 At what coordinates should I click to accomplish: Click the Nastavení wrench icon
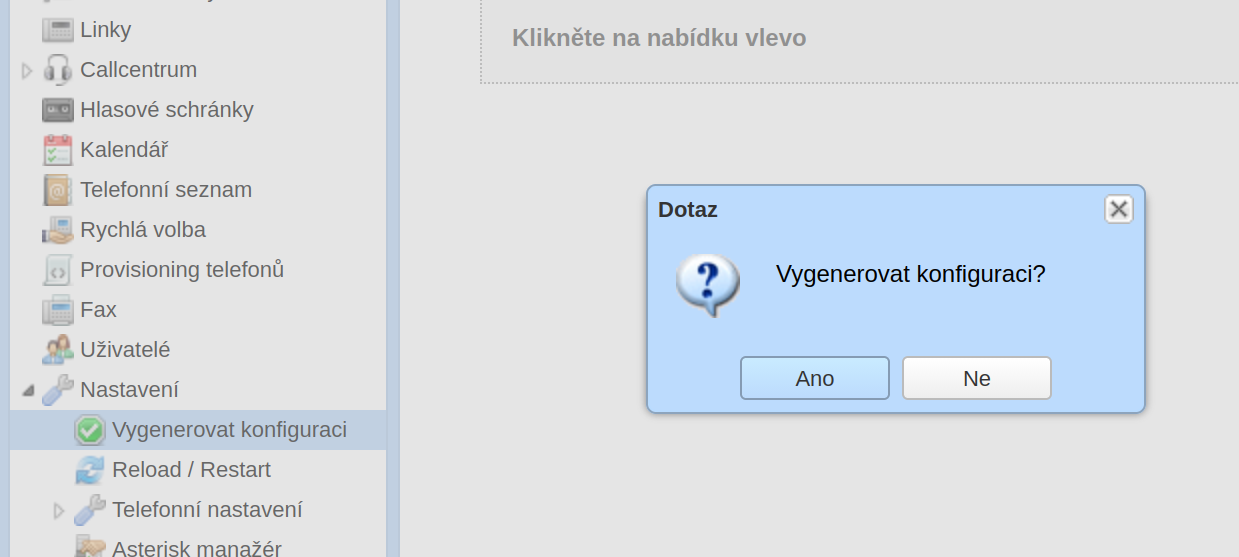pos(58,390)
